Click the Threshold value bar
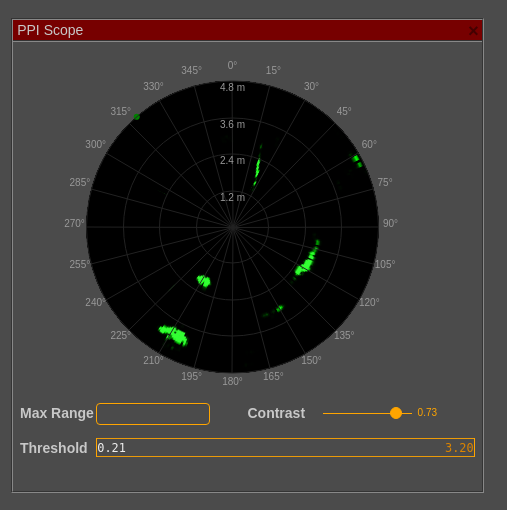Screen dimensions: 507x510 tap(285, 447)
